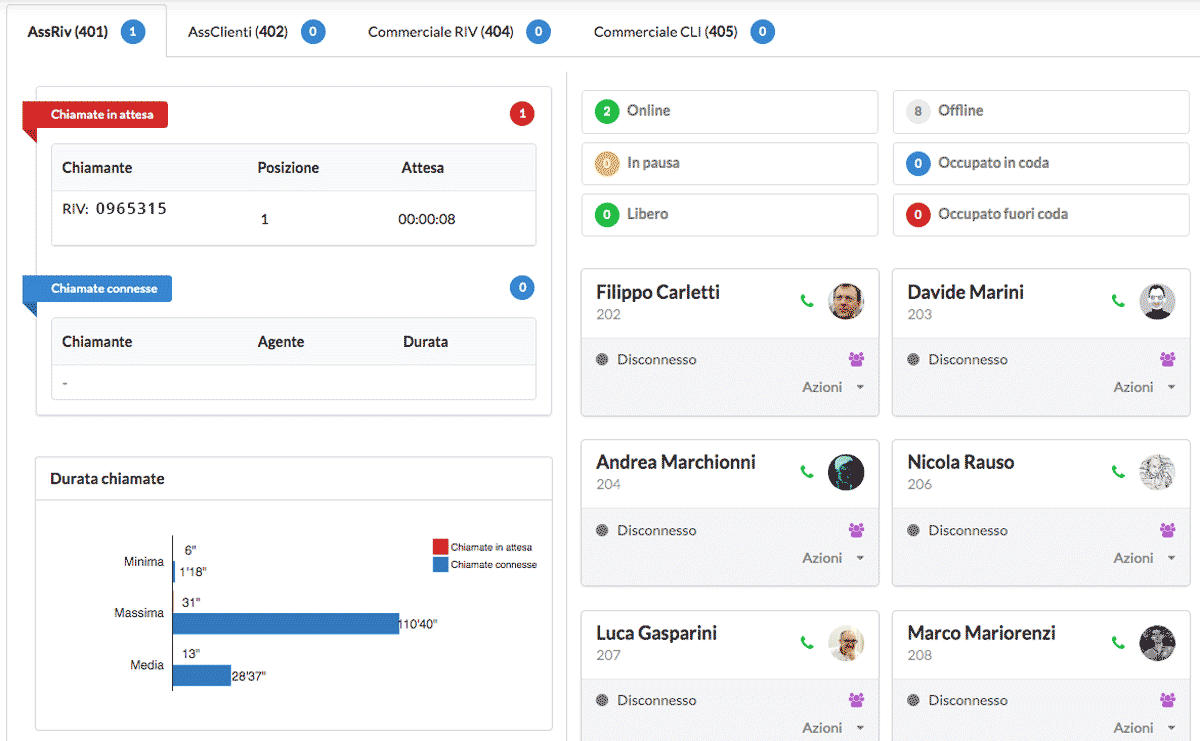The width and height of the screenshot is (1200, 741).
Task: Switch to the AssClienti (402) tab
Action: pos(256,32)
